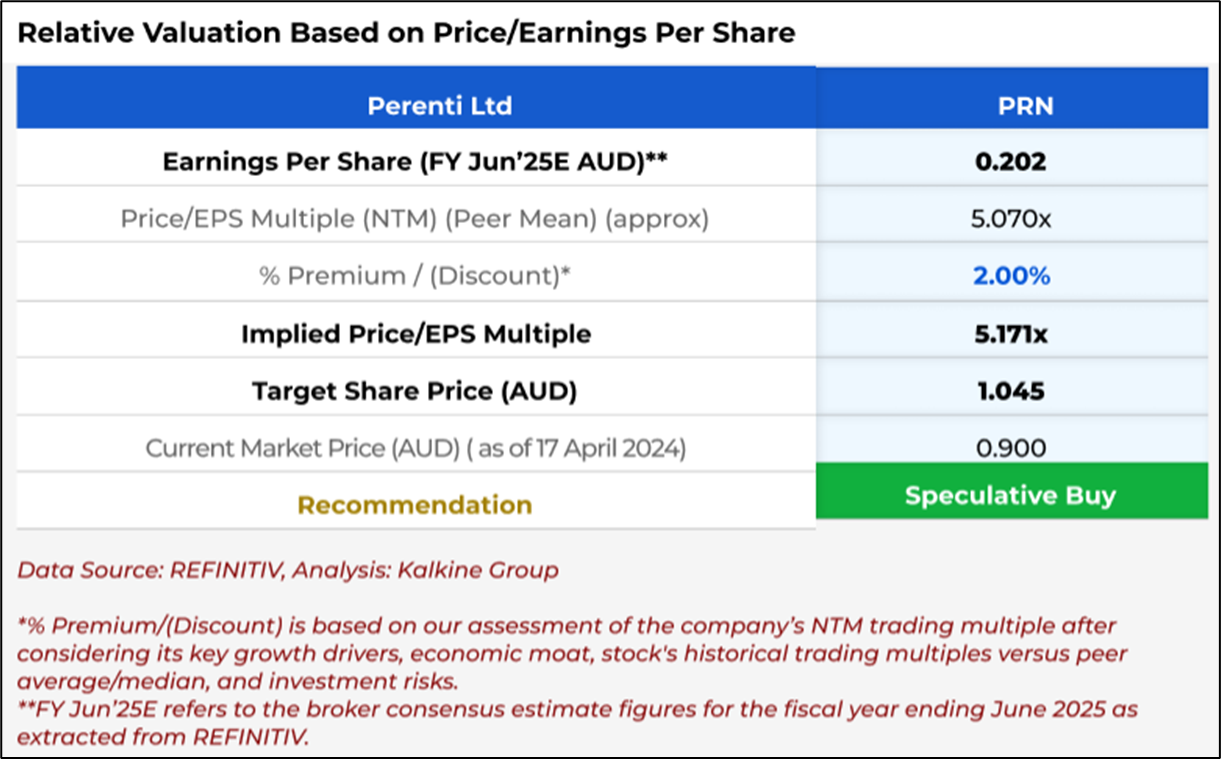Image resolution: width=1221 pixels, height=759 pixels.
Task: Click the % Premium / (Discount) row label
Action: (415, 276)
